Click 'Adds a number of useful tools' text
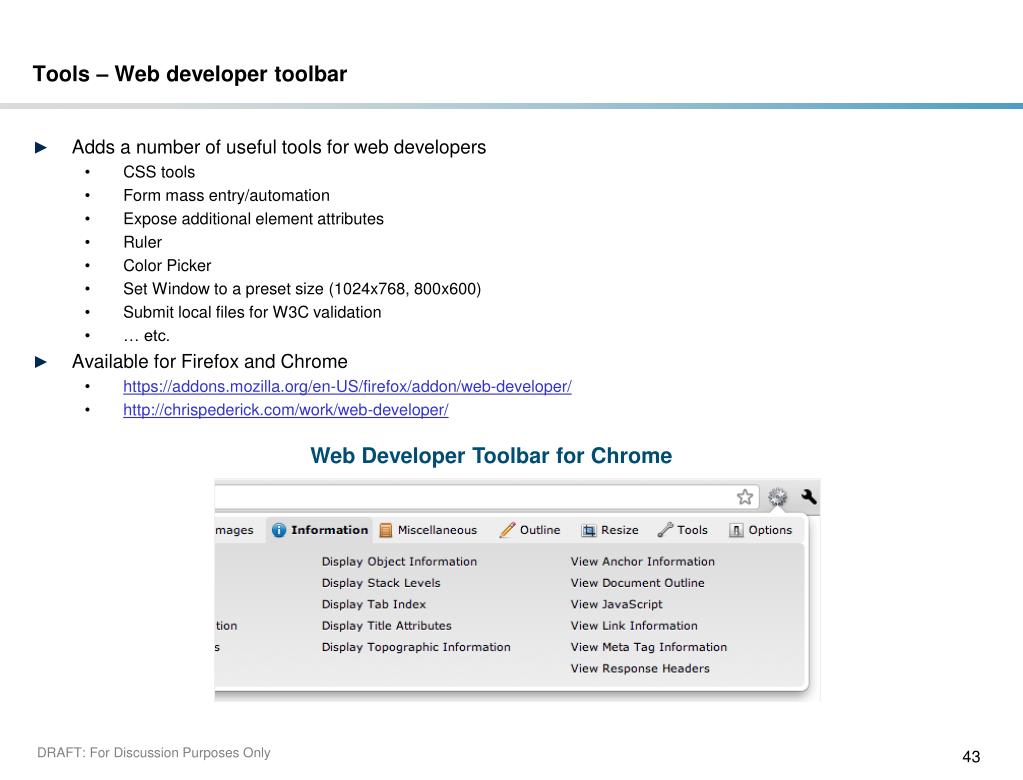1023x780 pixels. pos(279,147)
